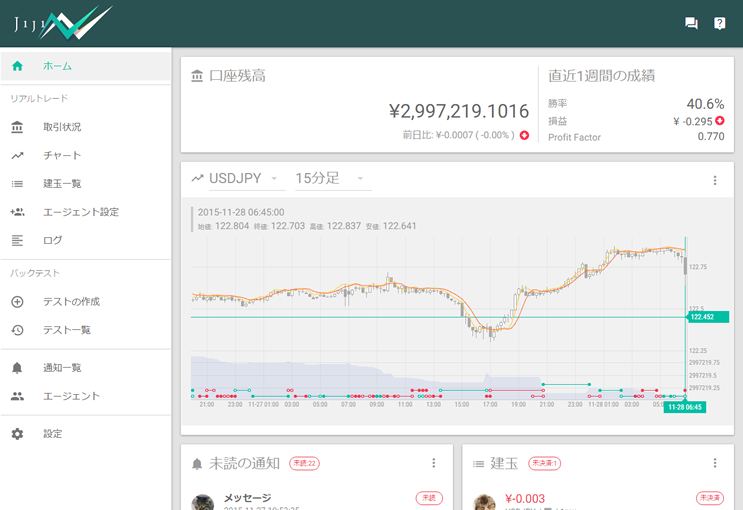The width and height of the screenshot is (743, 510).
Task: Open テストの作成 in the sidebar
Action: tap(85, 301)
